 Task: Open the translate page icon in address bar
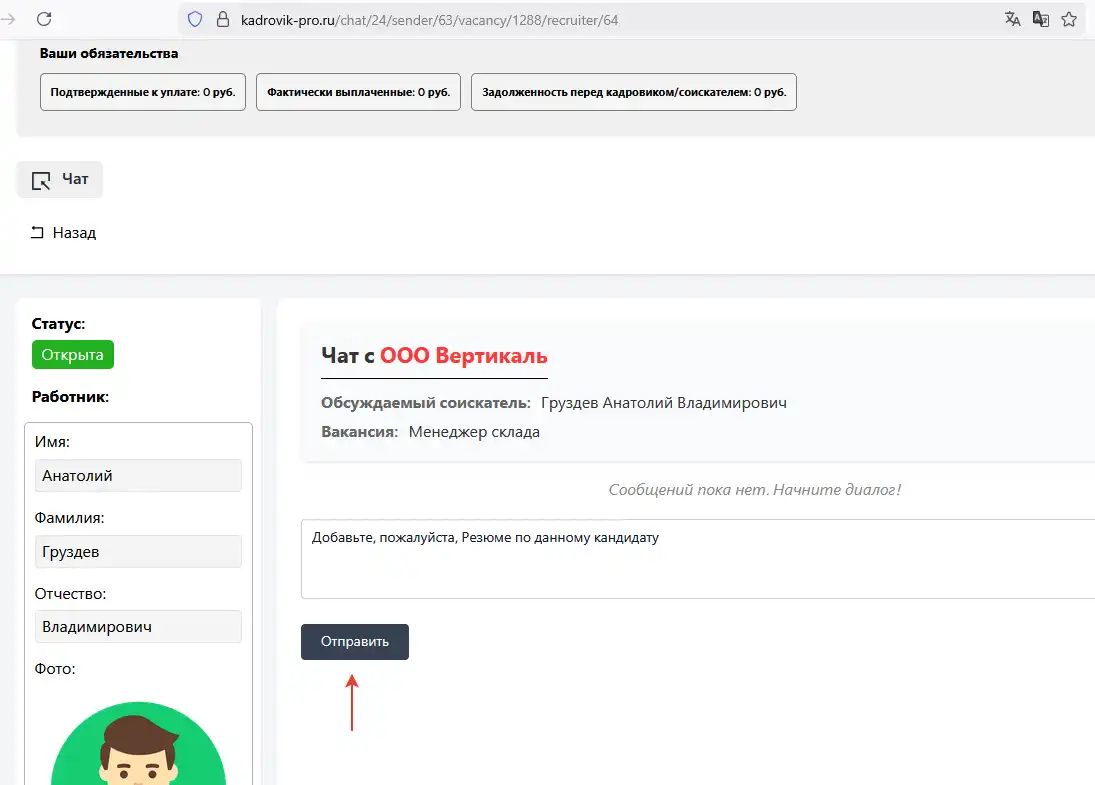(1013, 19)
